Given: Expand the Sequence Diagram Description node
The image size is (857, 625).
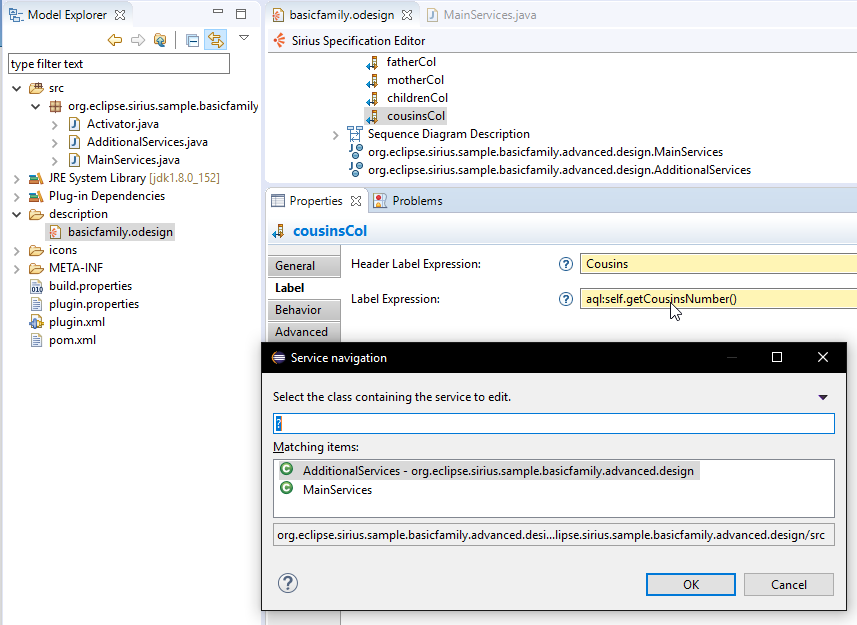Looking at the screenshot, I should 336,134.
